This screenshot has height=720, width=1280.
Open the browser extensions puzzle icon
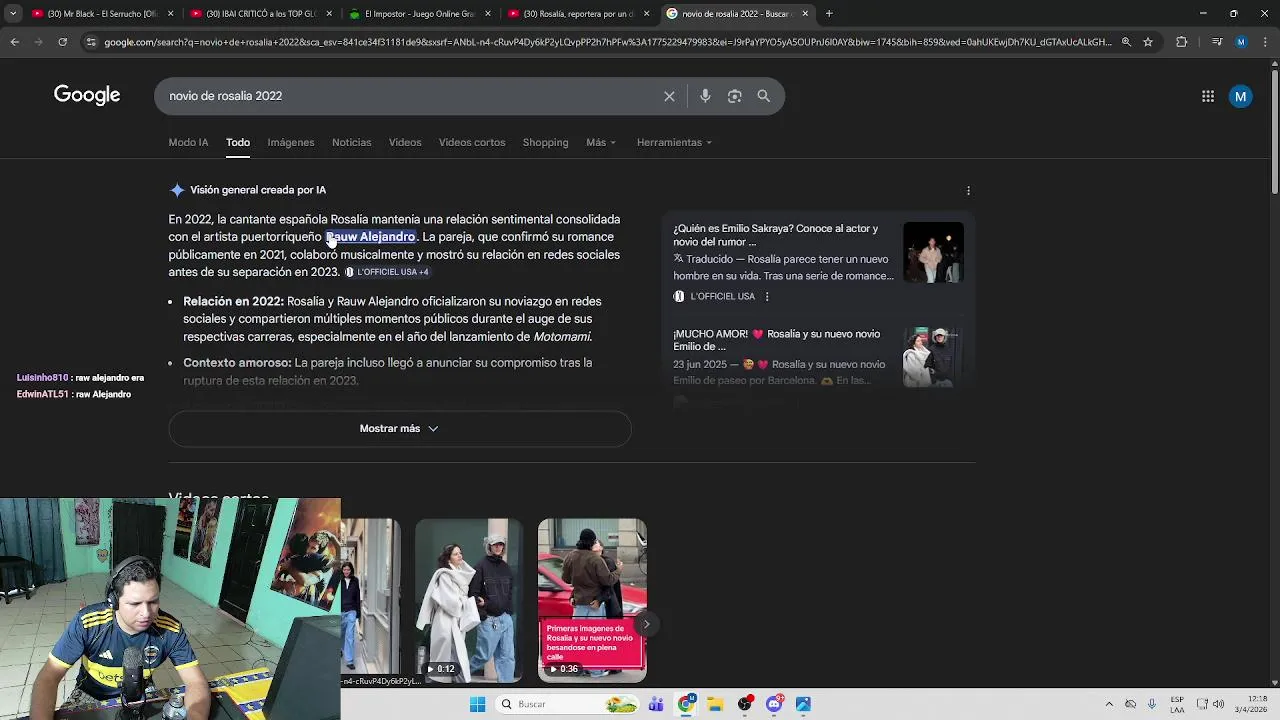(1182, 42)
